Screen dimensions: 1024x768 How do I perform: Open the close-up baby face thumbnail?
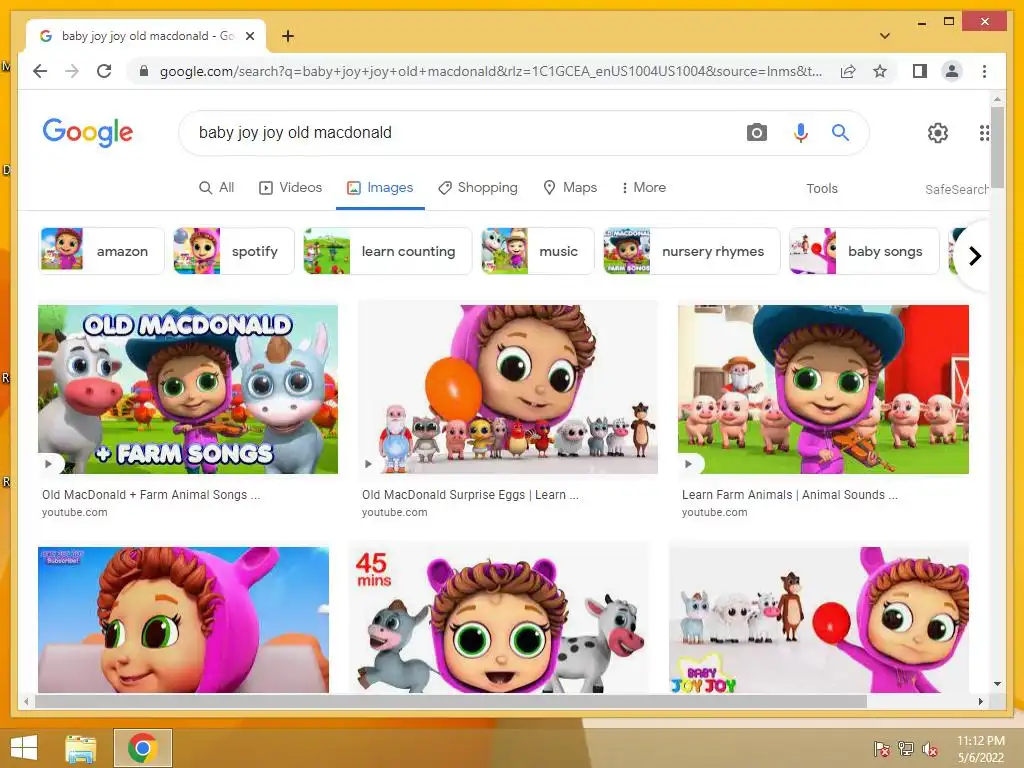point(184,620)
